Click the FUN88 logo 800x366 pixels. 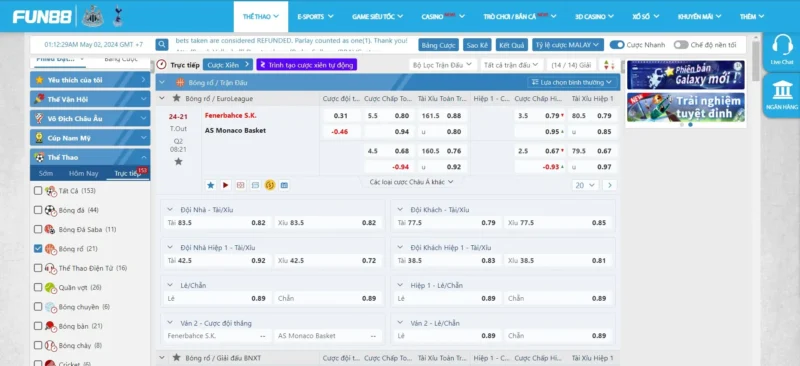[42, 16]
